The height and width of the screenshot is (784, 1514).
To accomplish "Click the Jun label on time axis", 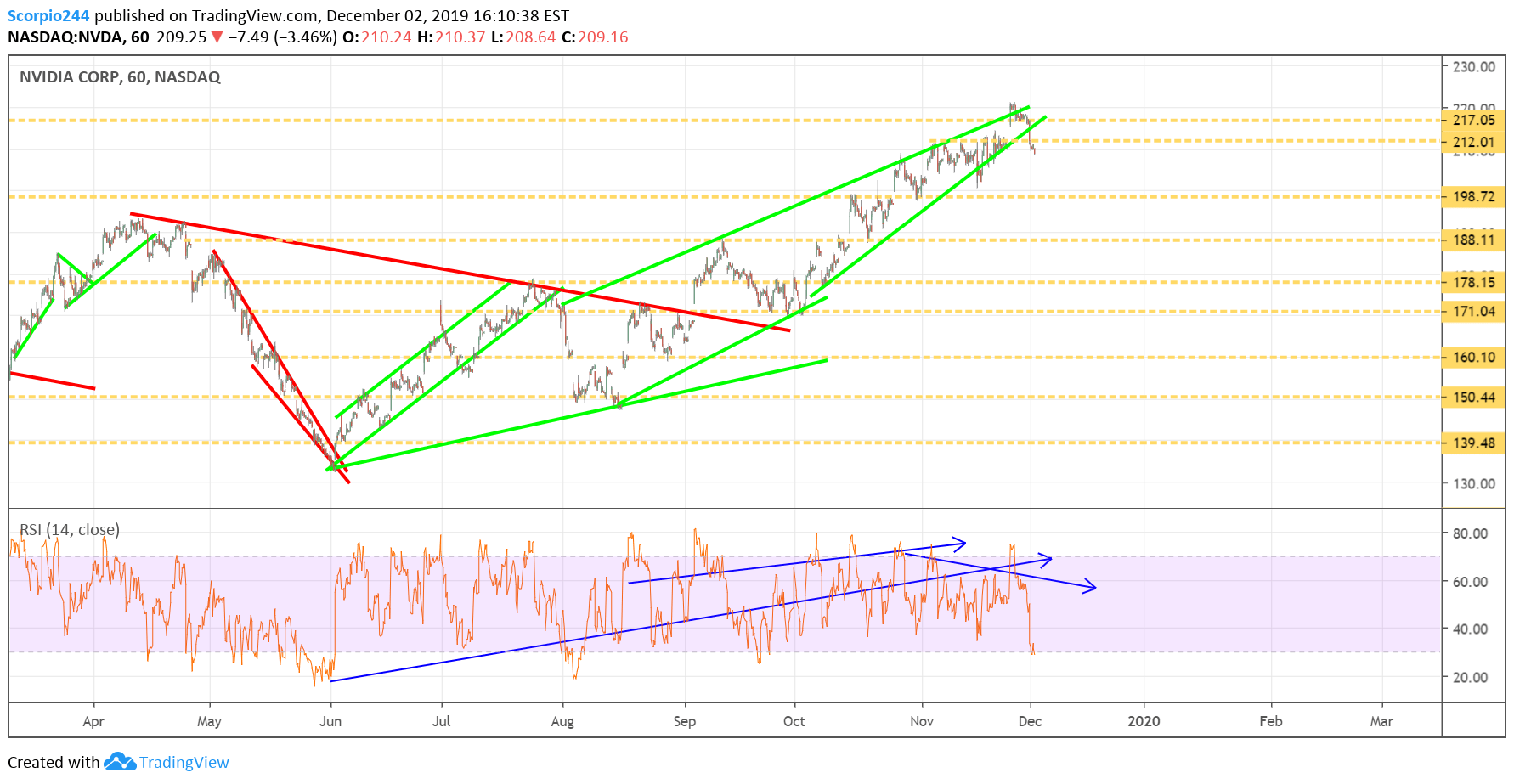I will [x=330, y=721].
